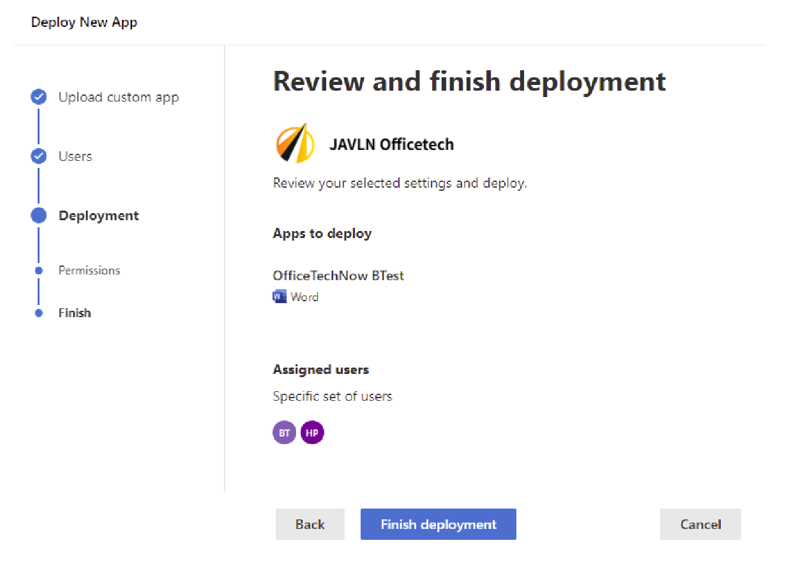Click the OfficeTechNow BTest app name
Image resolution: width=790 pixels, height=572 pixels.
338,276
